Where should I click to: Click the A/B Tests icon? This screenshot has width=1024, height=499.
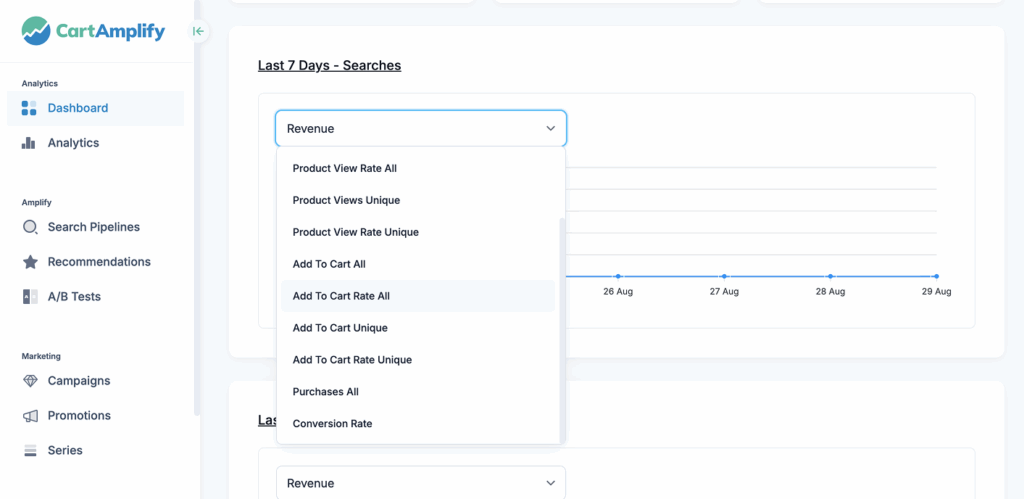pyautogui.click(x=30, y=297)
